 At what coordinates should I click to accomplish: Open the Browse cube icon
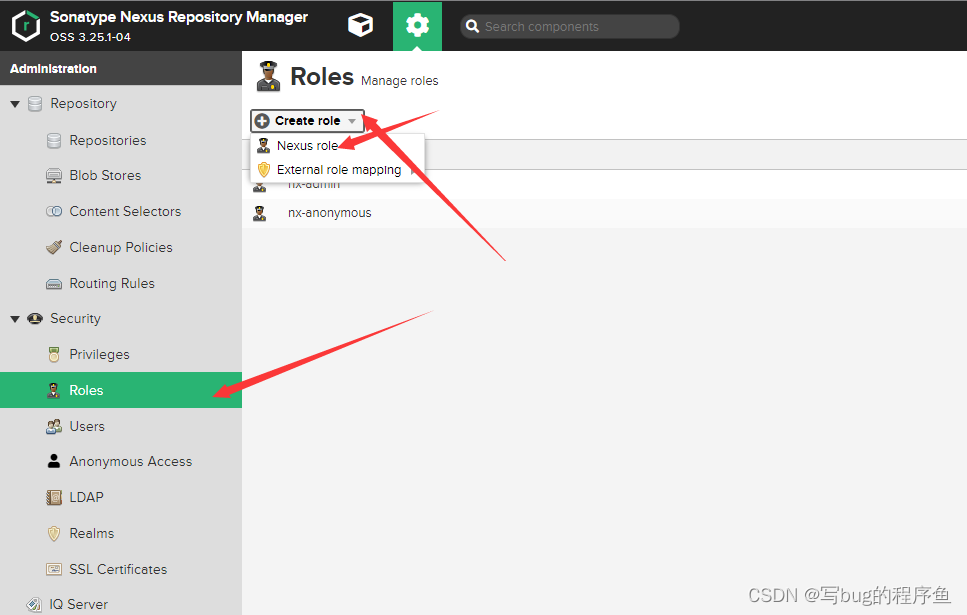pyautogui.click(x=360, y=26)
